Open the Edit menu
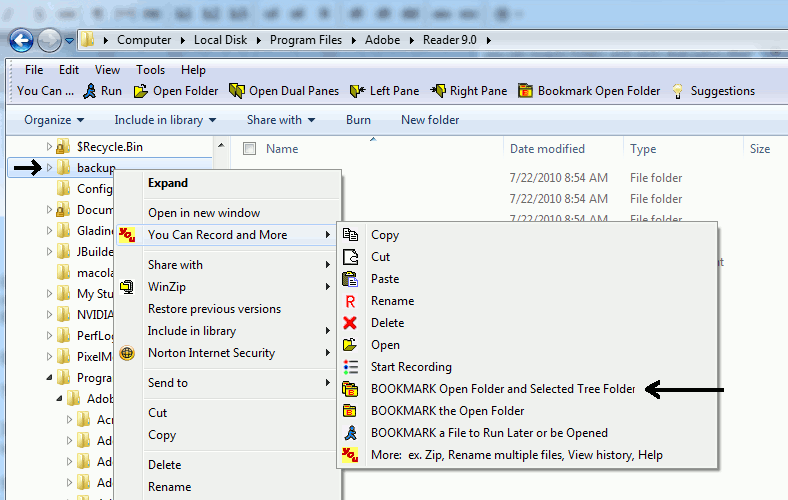This screenshot has height=500, width=788. [x=69, y=70]
